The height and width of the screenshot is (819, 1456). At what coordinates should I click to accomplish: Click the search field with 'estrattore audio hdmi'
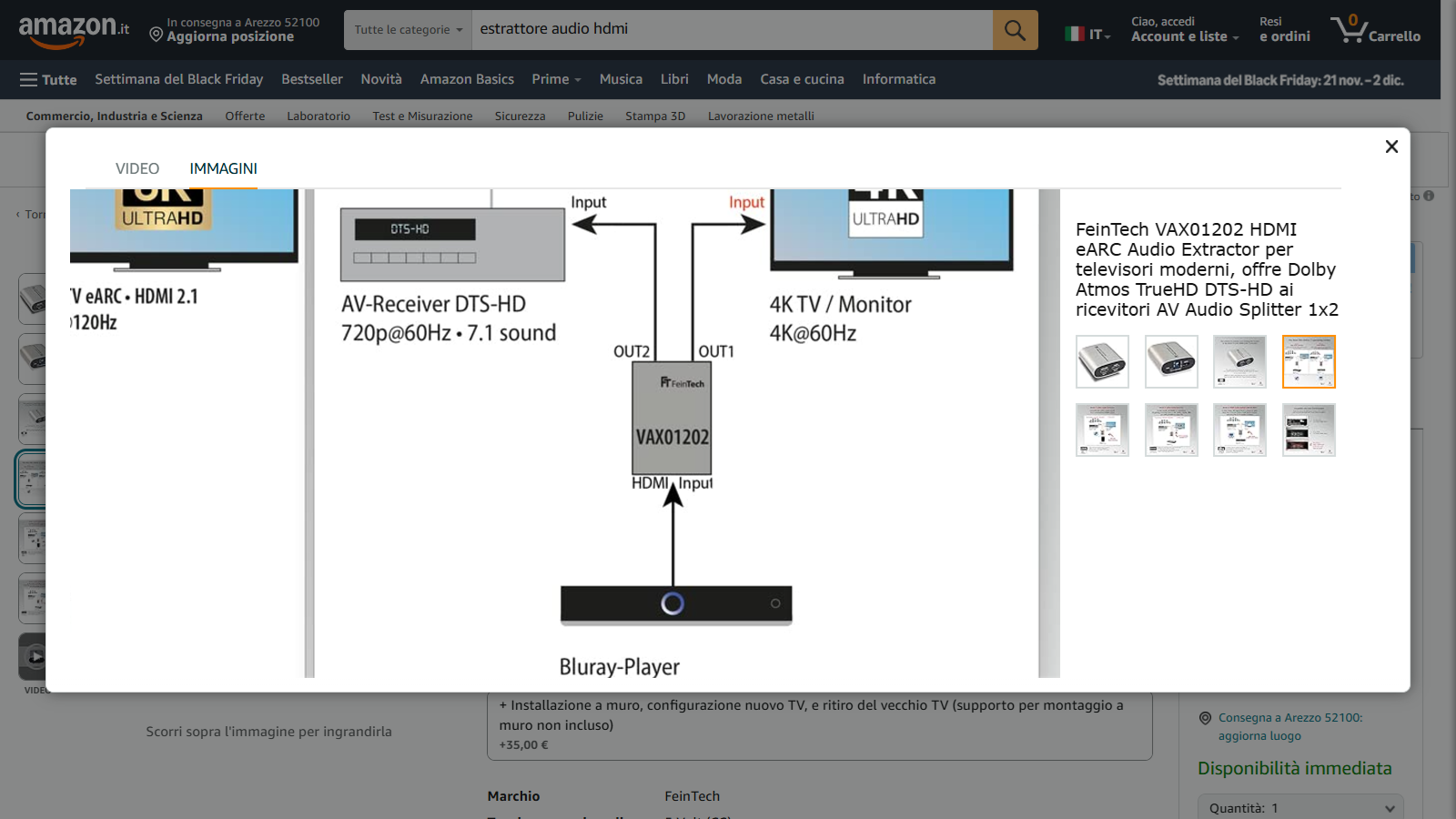[x=733, y=30]
